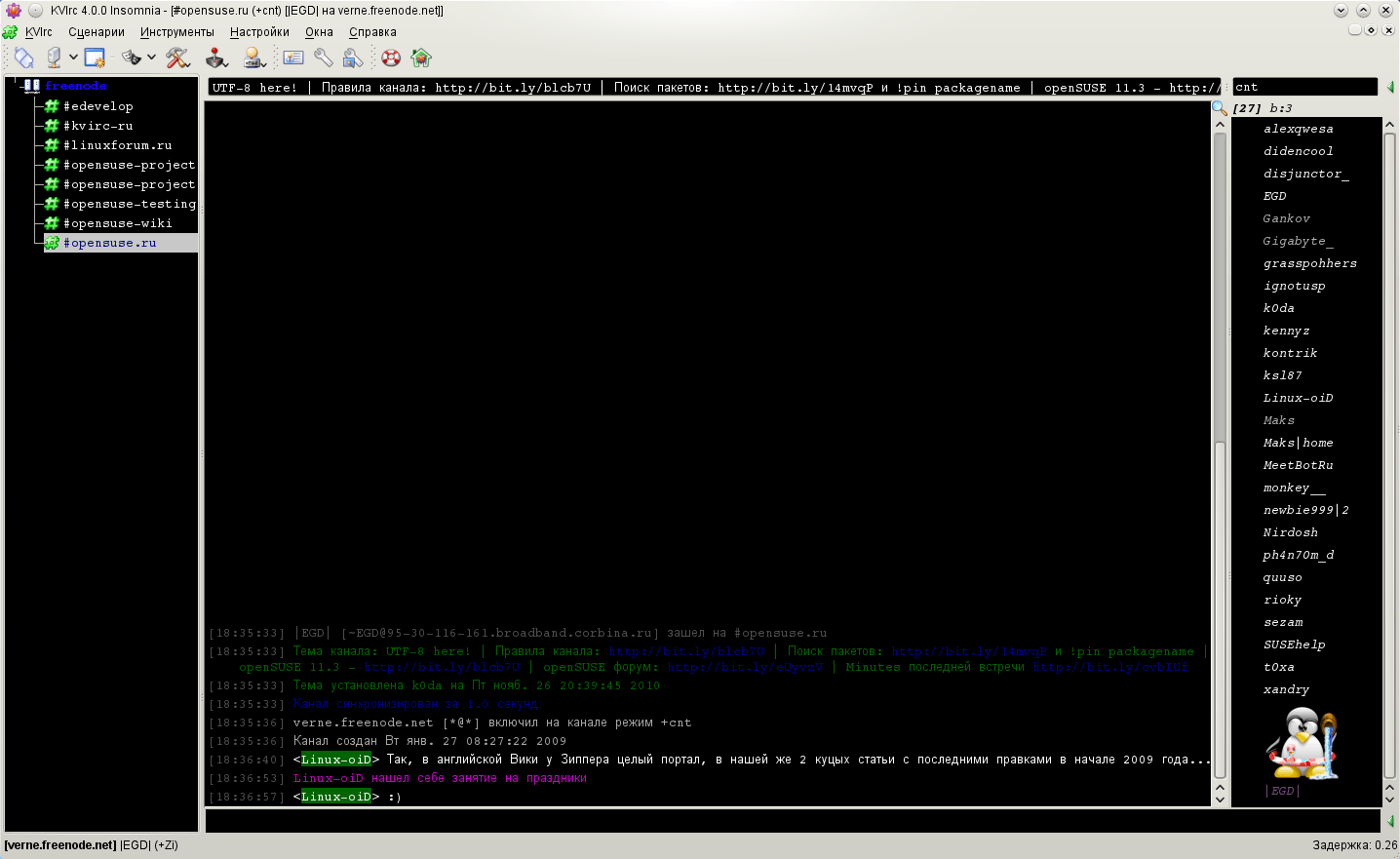Click the channel topic bar text
1400x859 pixels.
[x=716, y=87]
